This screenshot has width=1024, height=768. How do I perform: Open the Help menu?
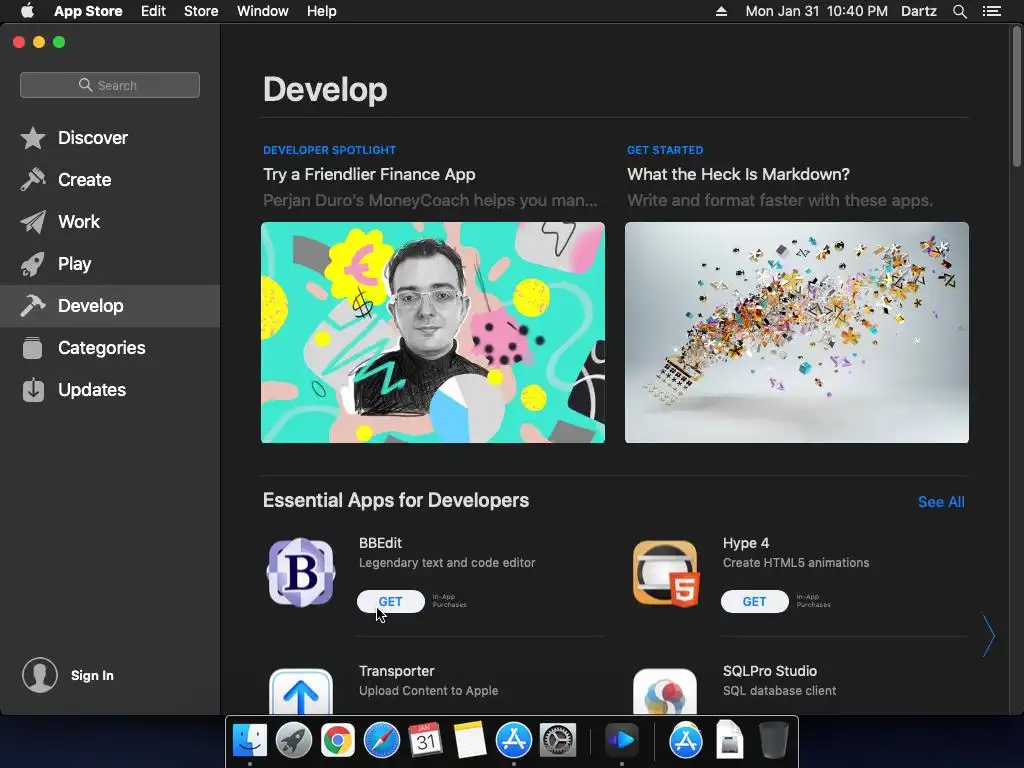(x=321, y=11)
